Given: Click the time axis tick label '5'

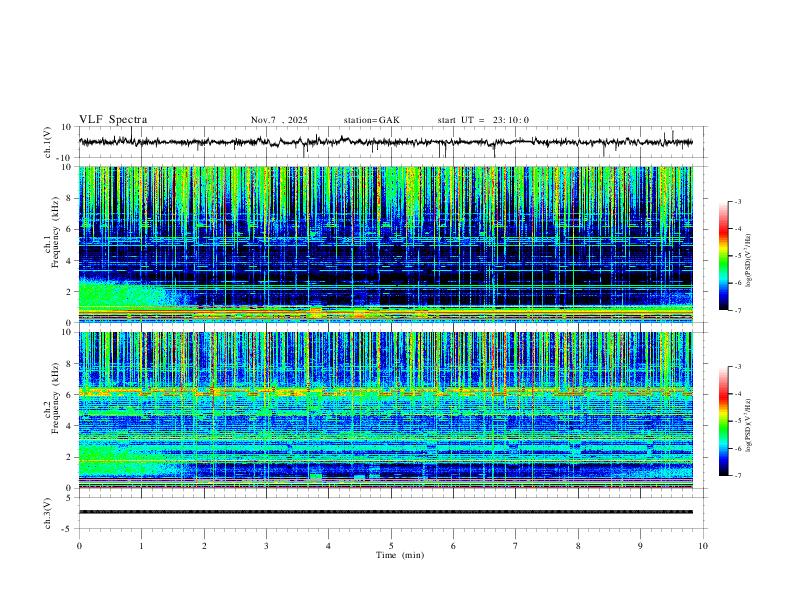Looking at the screenshot, I should pos(391,546).
